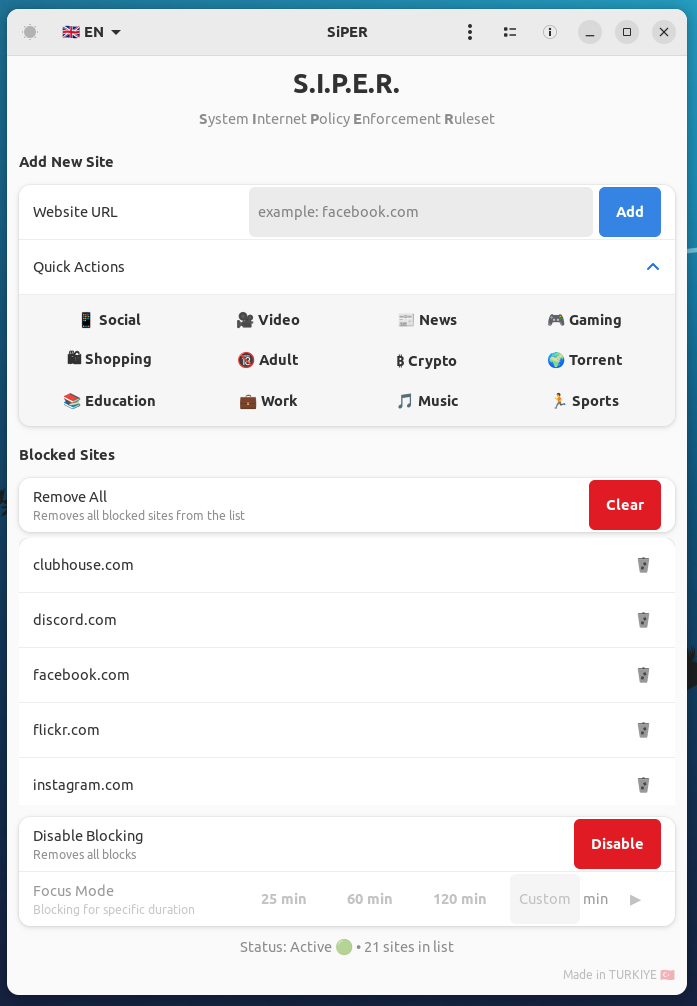Delete clubhouse.com using its trash icon

(644, 565)
